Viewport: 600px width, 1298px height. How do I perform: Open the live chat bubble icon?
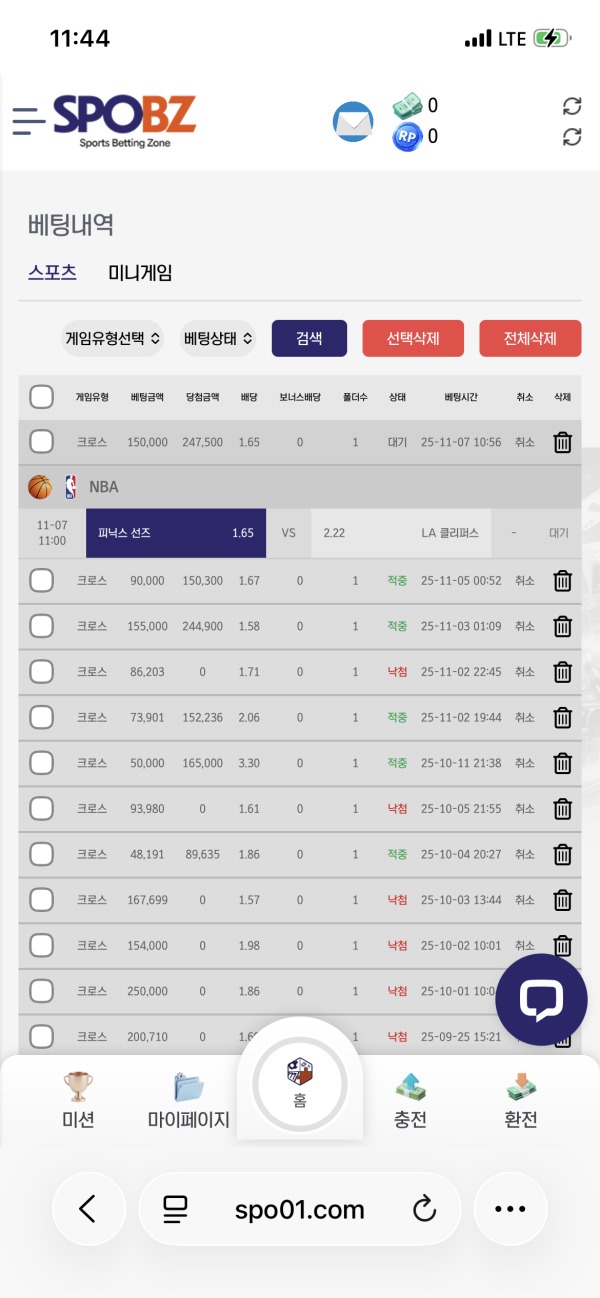click(540, 998)
